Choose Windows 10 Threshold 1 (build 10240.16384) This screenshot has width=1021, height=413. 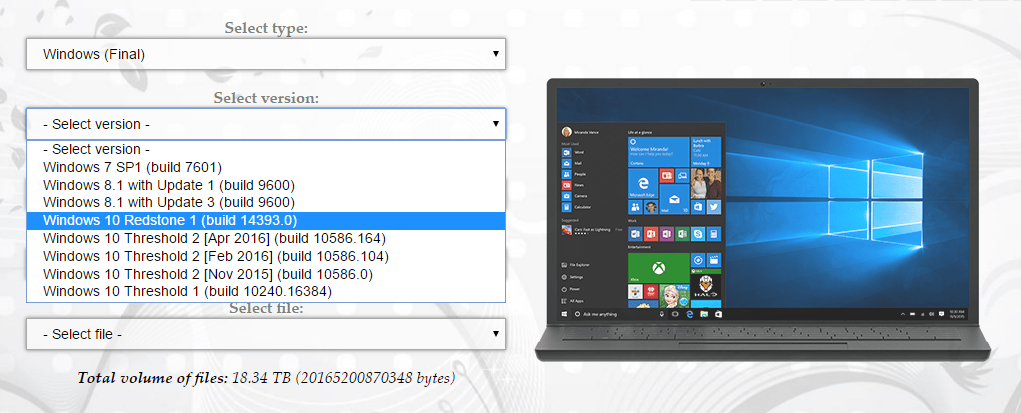[x=188, y=291]
